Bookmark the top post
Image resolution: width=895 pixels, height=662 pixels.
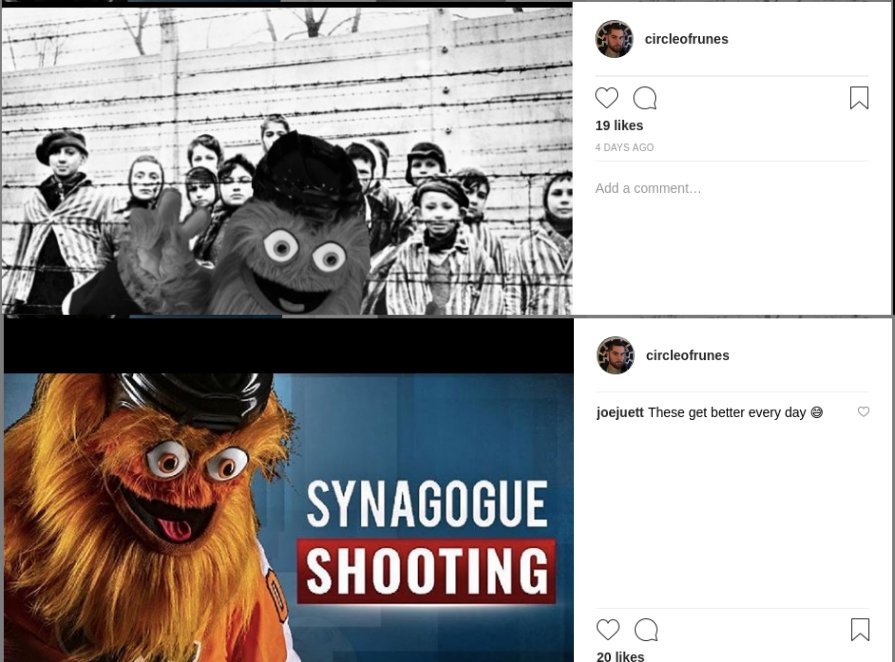click(x=859, y=98)
